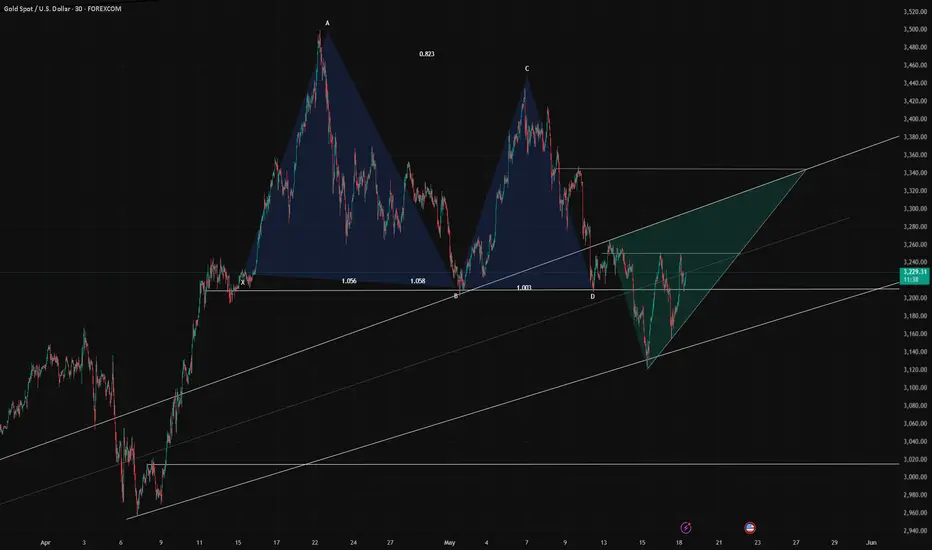
Task: Click the 3,340.00 price axis label
Action: coord(915,173)
